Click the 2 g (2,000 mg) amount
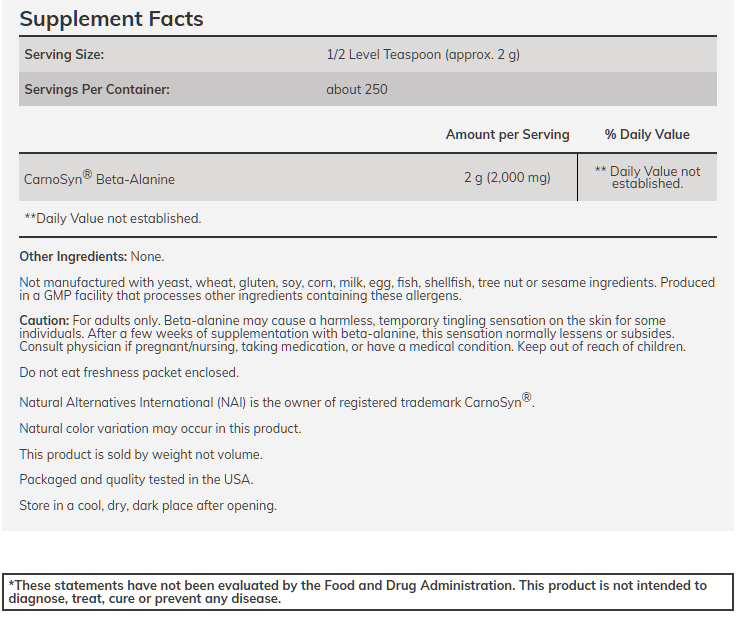The width and height of the screenshot is (736, 622). pos(507,178)
